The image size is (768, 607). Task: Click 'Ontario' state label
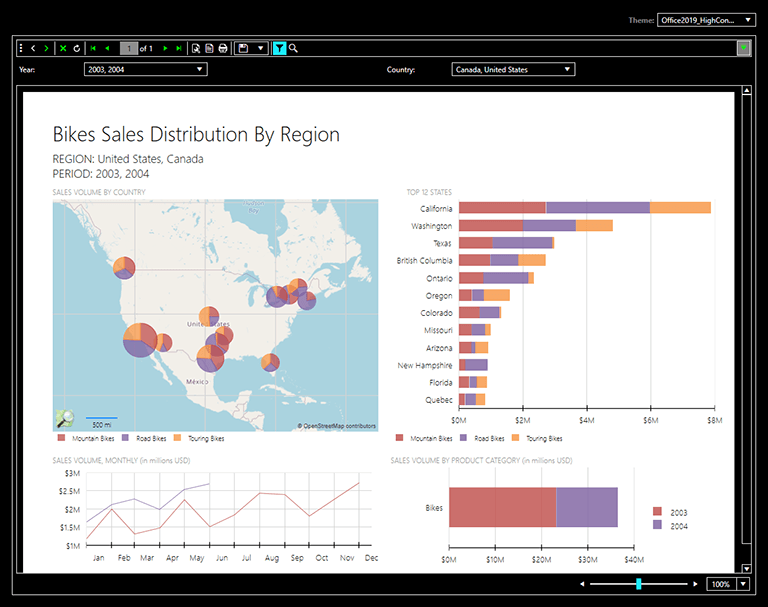coord(439,278)
